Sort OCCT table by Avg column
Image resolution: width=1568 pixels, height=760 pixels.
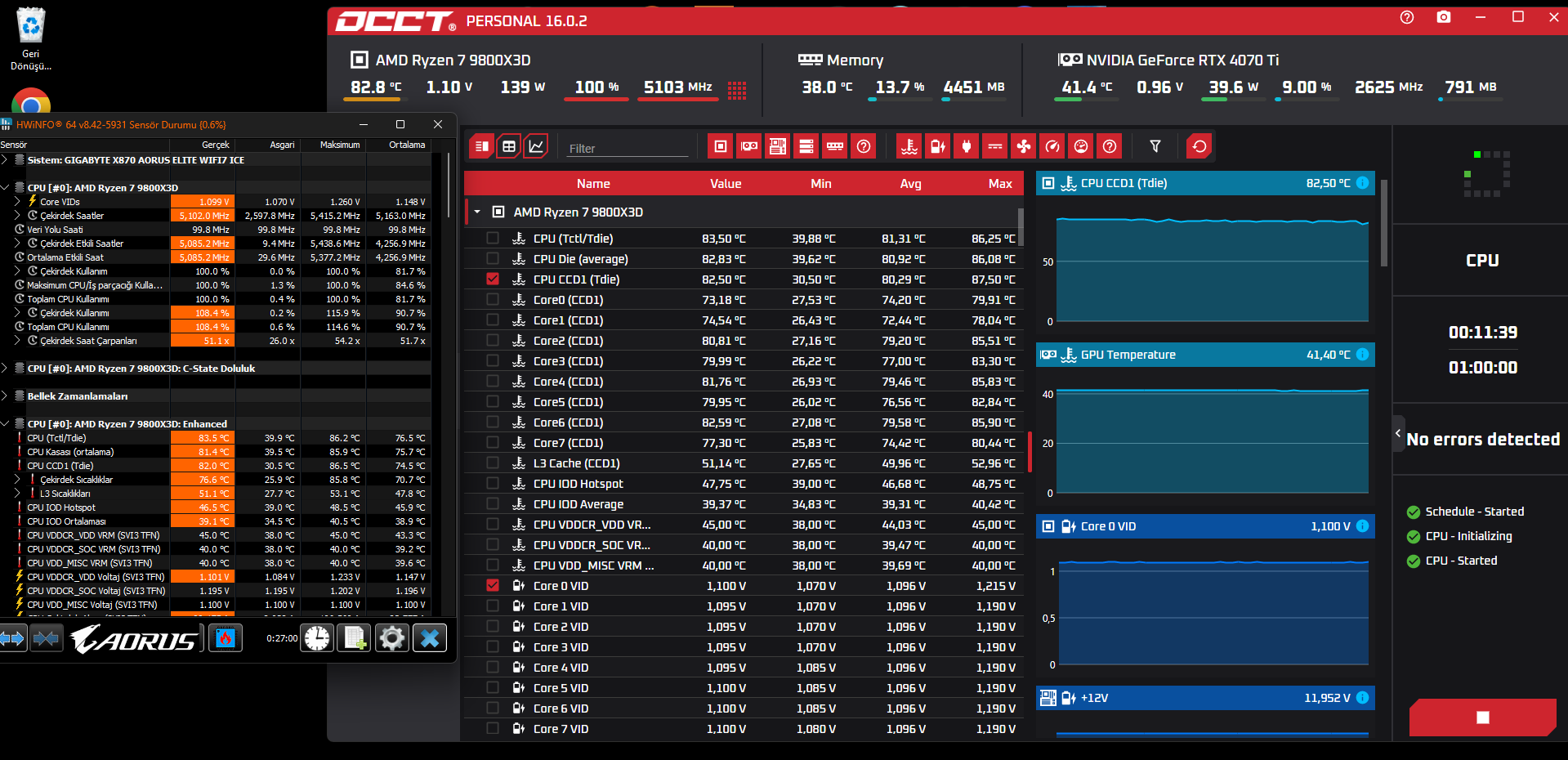pyautogui.click(x=911, y=184)
